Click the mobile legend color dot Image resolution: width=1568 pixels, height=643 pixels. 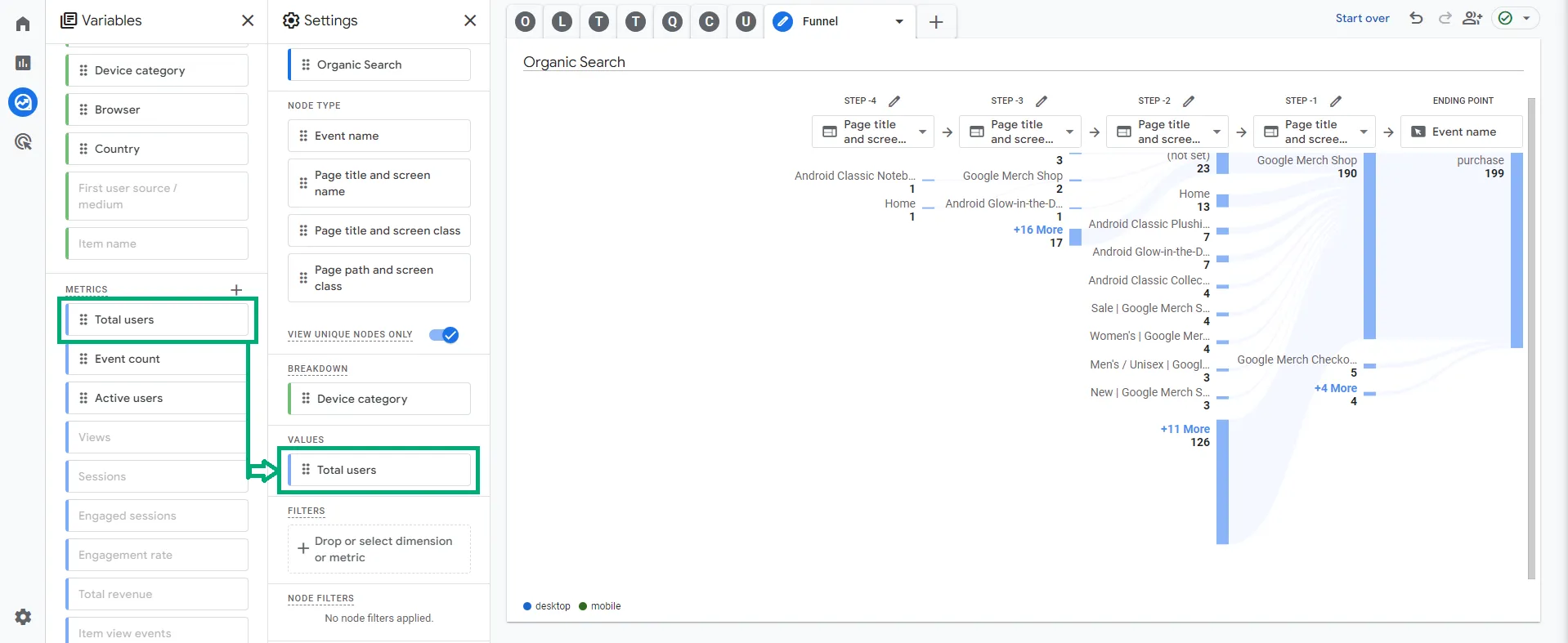pyautogui.click(x=583, y=606)
